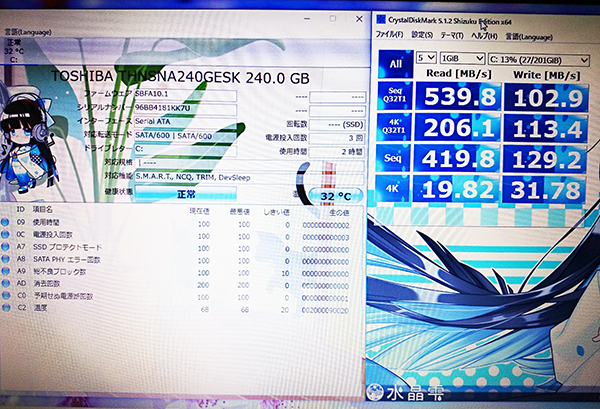Viewport: 600px width, 409px height.
Task: Click the status icon for SSD プロテクトモード row
Action: tap(5, 247)
